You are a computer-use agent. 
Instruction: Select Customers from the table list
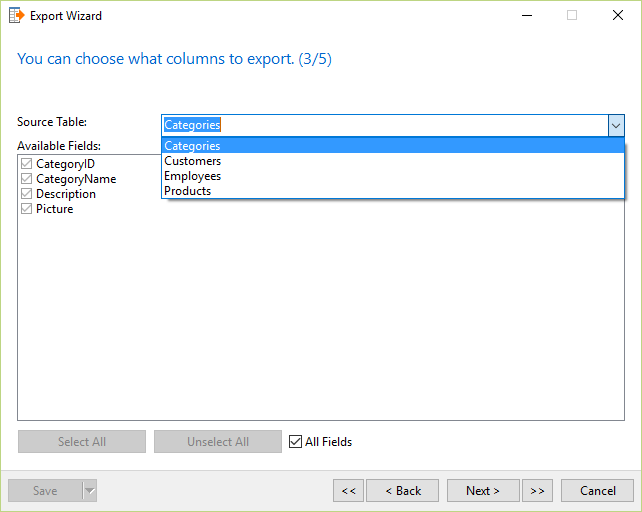click(x=393, y=161)
